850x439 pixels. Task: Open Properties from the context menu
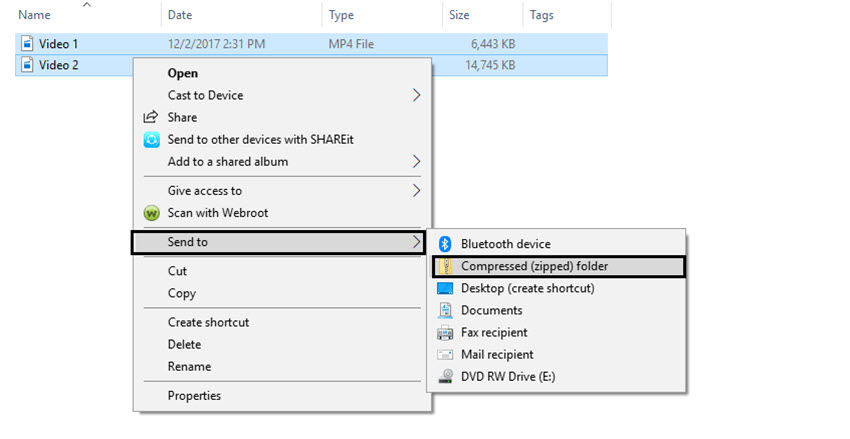282,396
